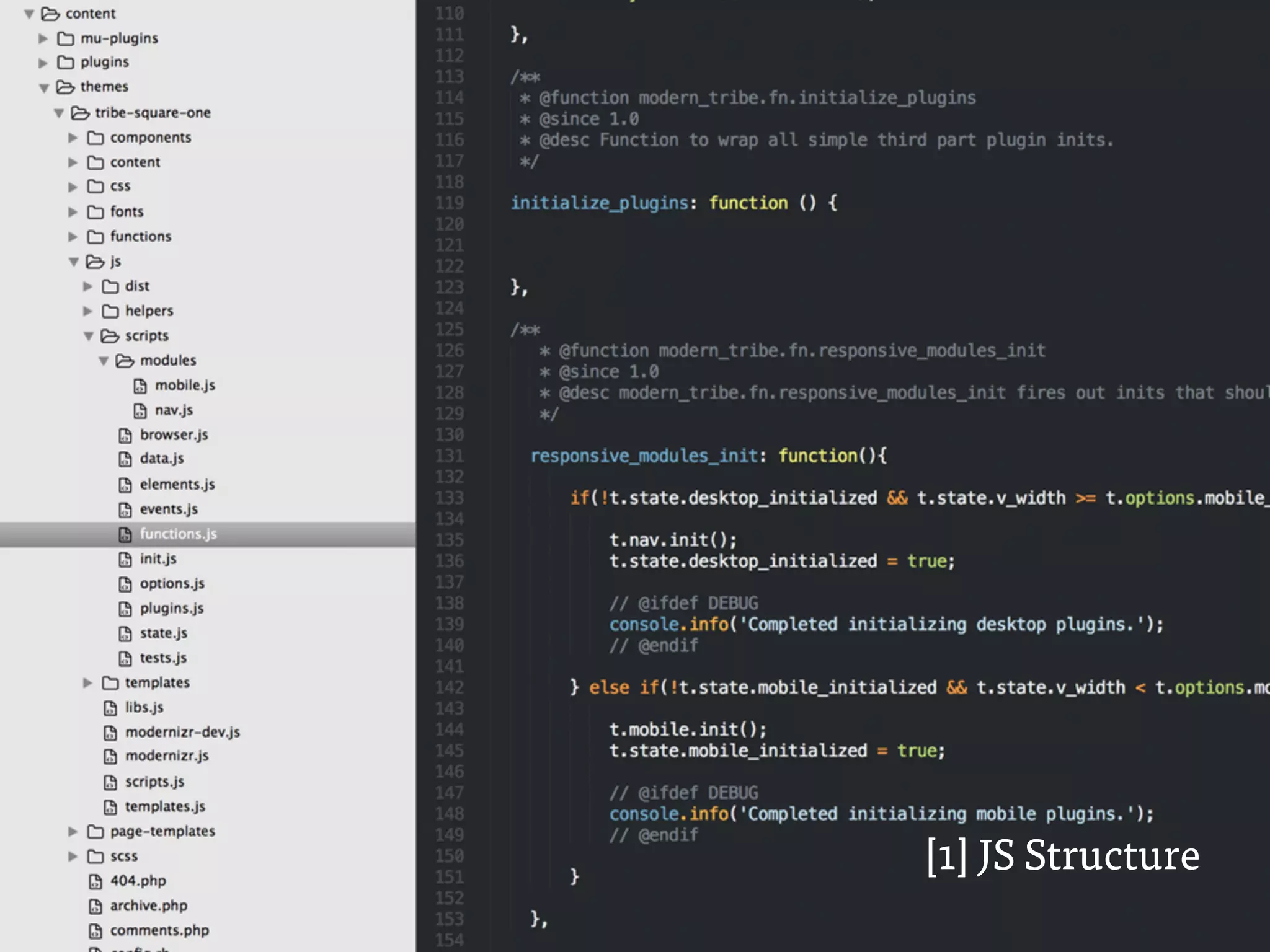Select the tribe-square-one folder name

coord(153,113)
